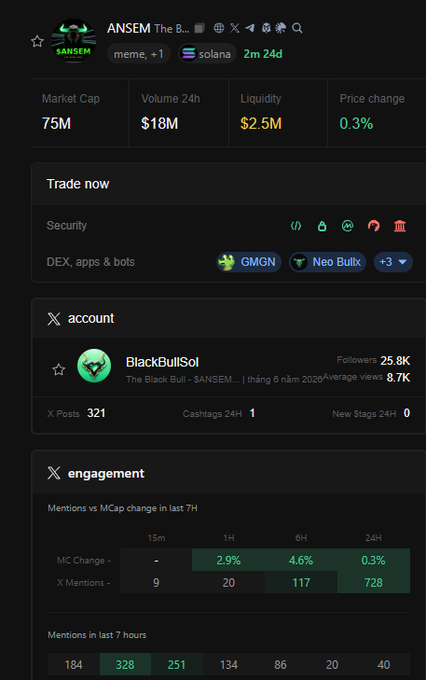Click the Market Cap value 75M
The height and width of the screenshot is (680, 426).
pyautogui.click(x=56, y=124)
